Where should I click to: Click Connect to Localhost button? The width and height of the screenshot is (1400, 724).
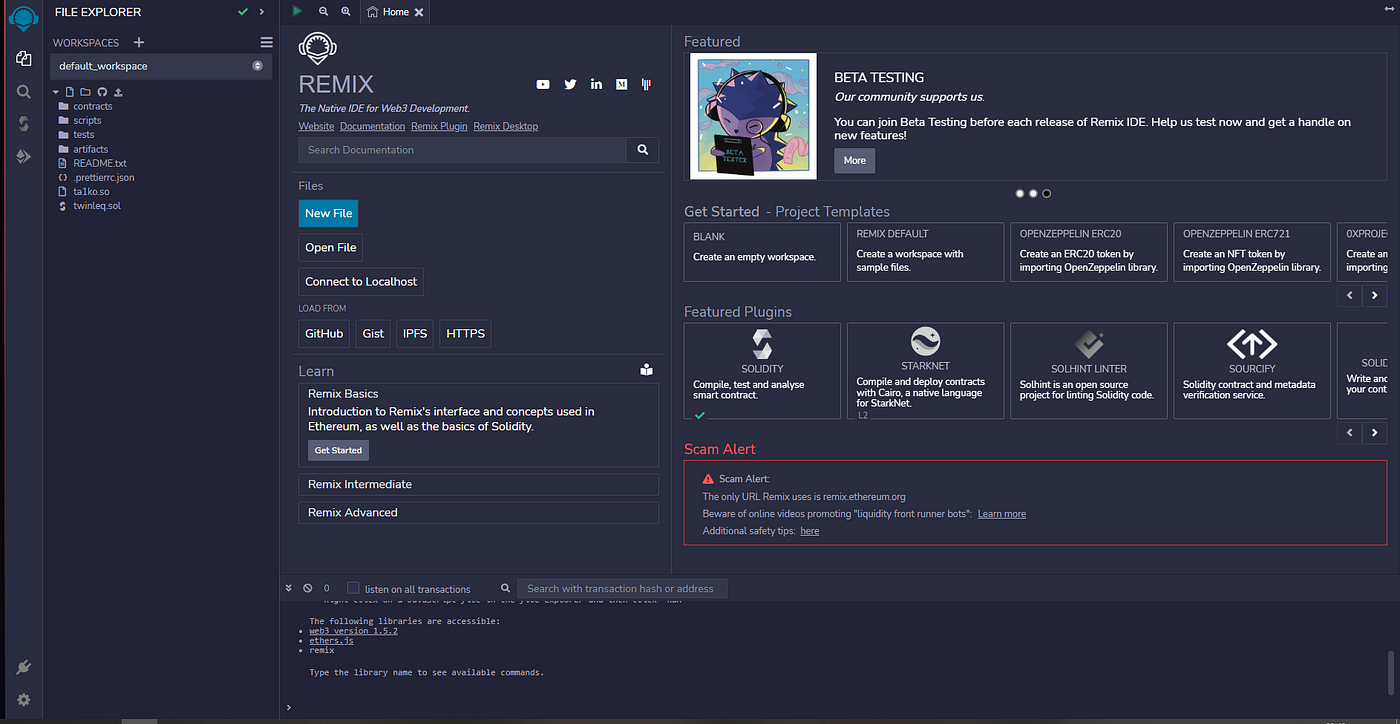coord(361,281)
